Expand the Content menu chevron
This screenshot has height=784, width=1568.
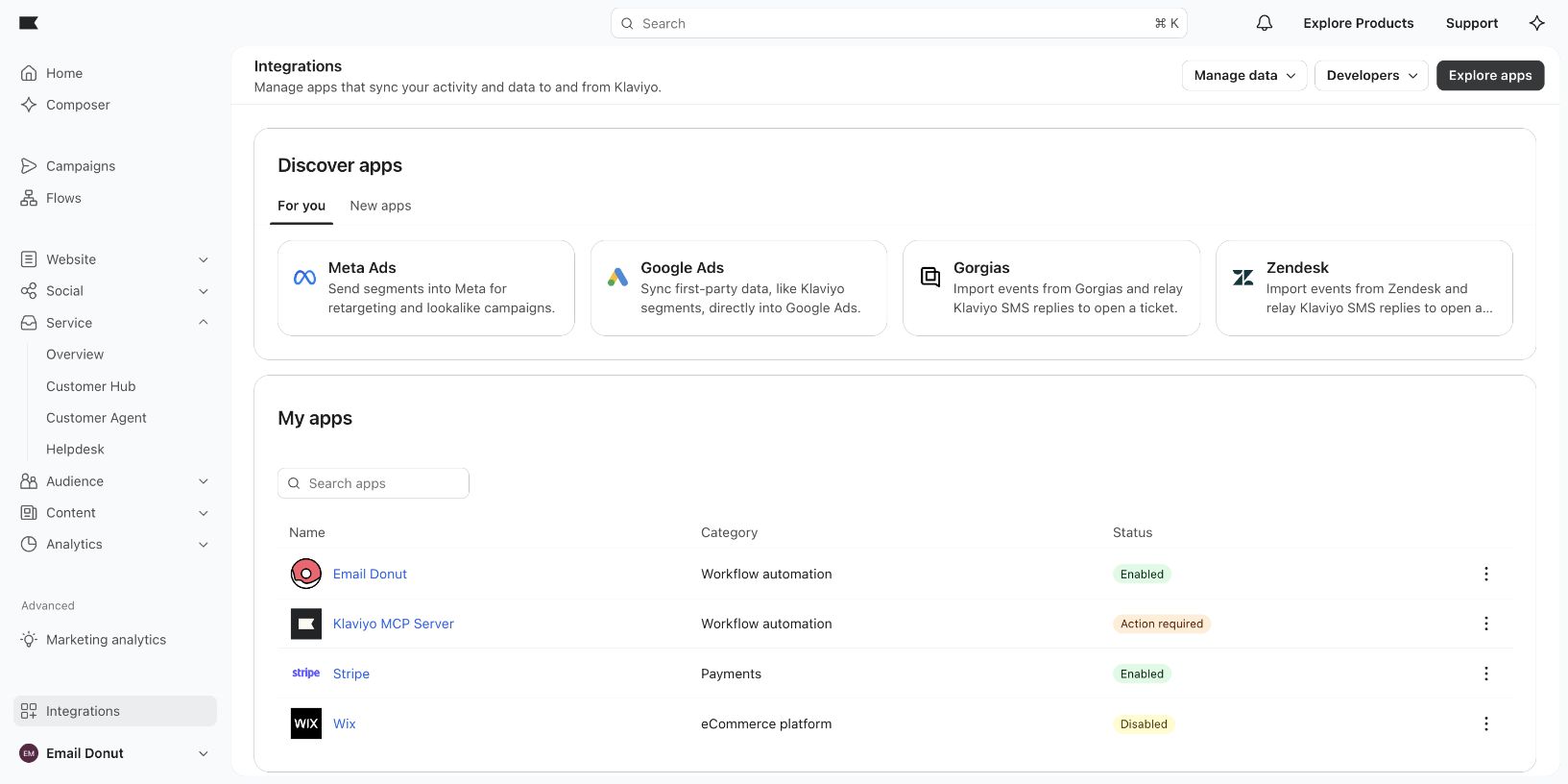coord(204,513)
